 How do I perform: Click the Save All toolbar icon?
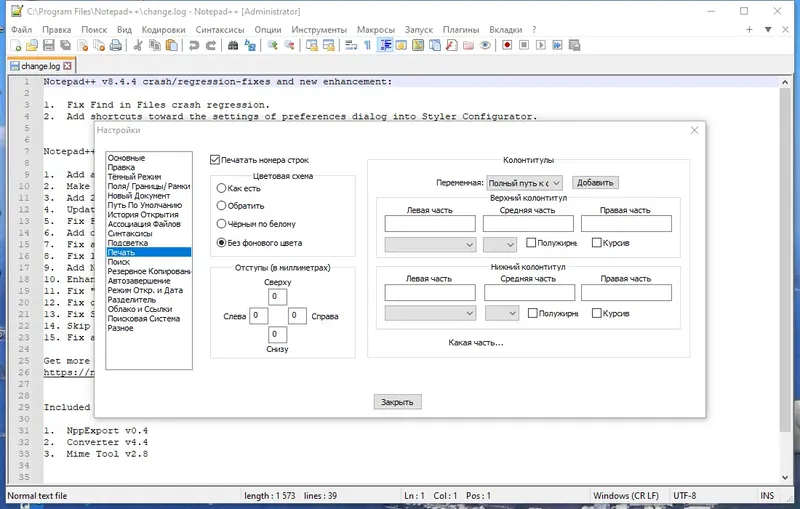[65, 45]
